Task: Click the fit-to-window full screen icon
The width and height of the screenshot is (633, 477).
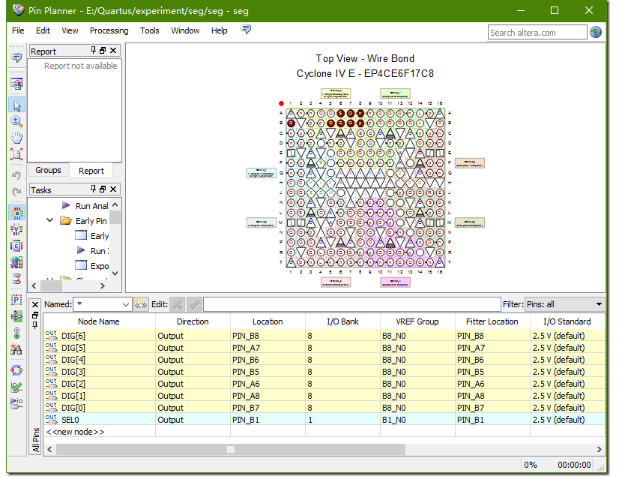Action: pyautogui.click(x=17, y=154)
